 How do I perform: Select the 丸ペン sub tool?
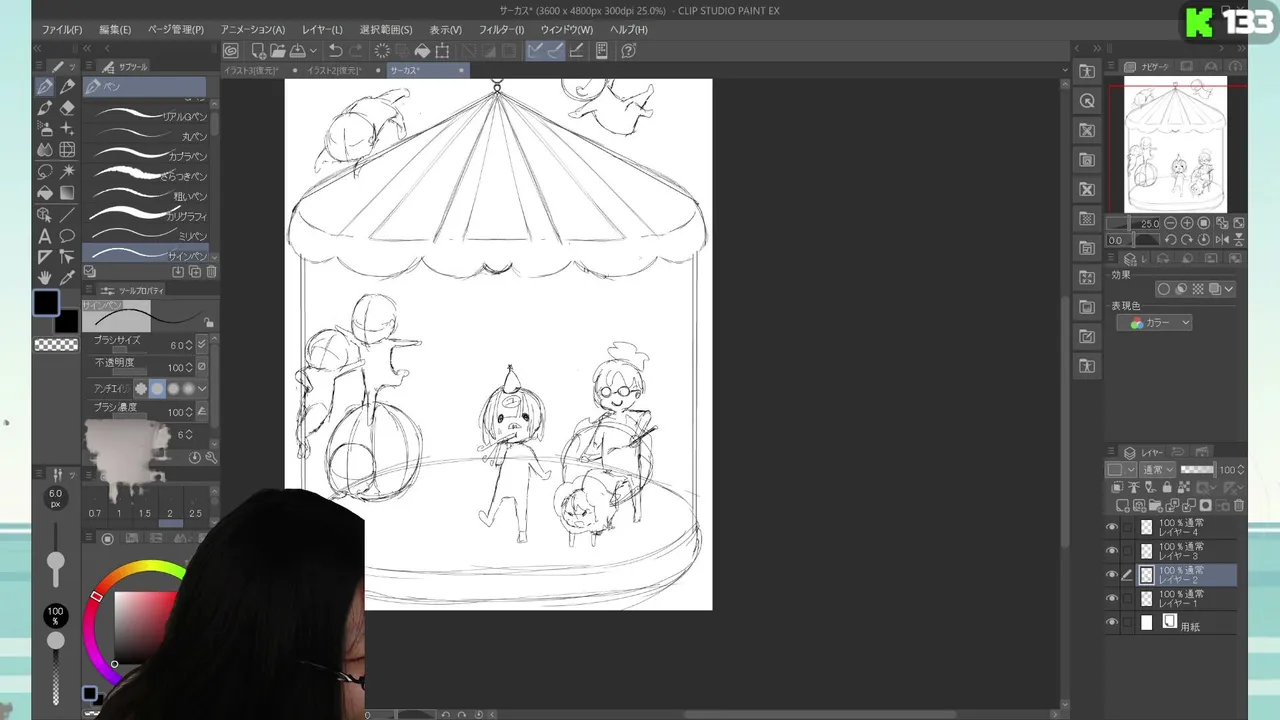147,137
